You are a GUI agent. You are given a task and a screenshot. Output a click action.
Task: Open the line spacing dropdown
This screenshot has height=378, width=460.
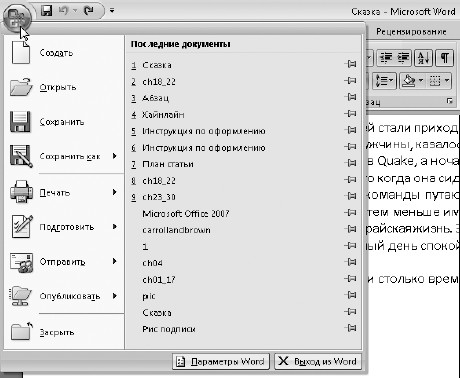pyautogui.click(x=384, y=81)
